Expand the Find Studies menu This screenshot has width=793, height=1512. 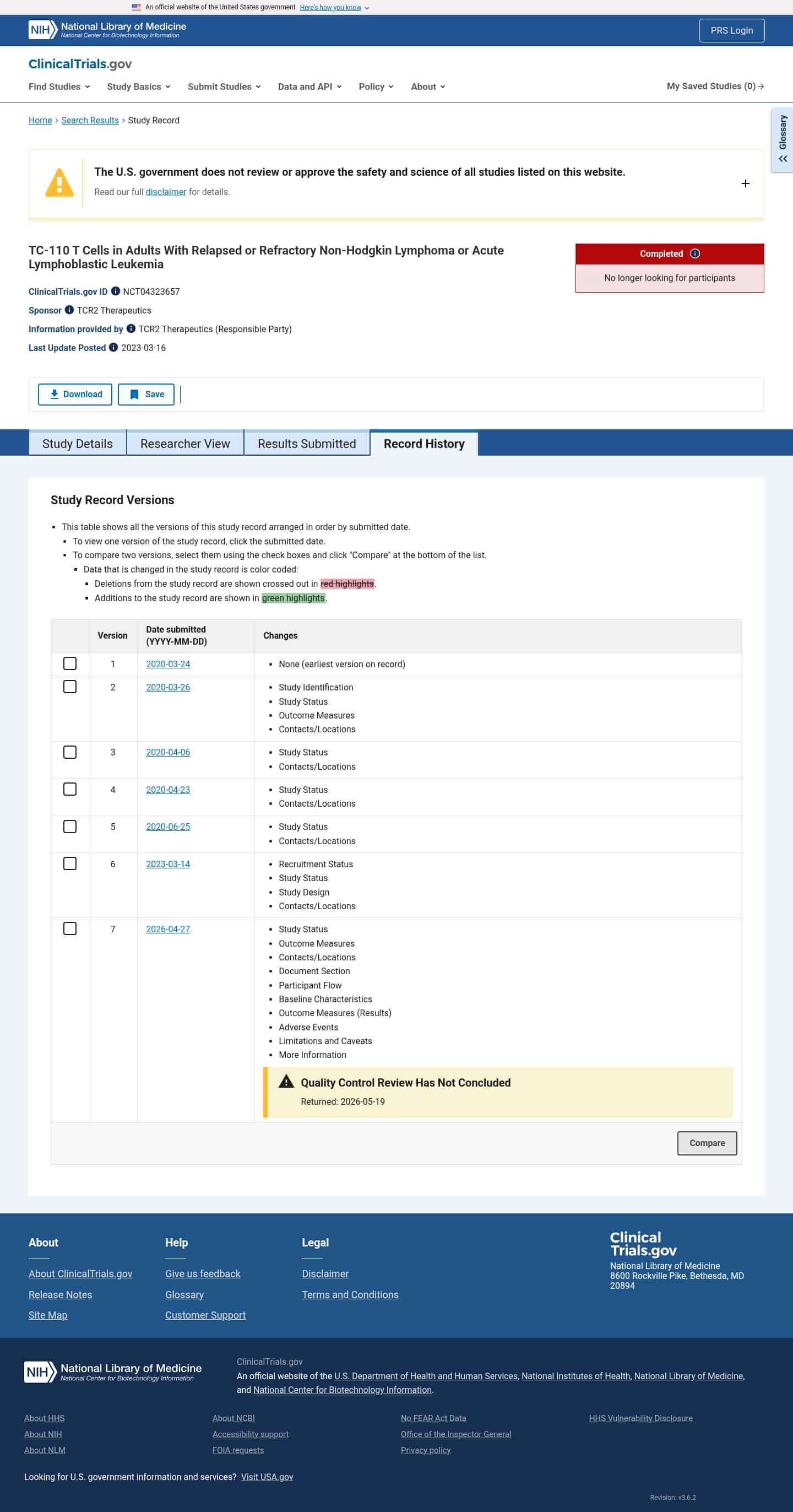click(x=59, y=87)
